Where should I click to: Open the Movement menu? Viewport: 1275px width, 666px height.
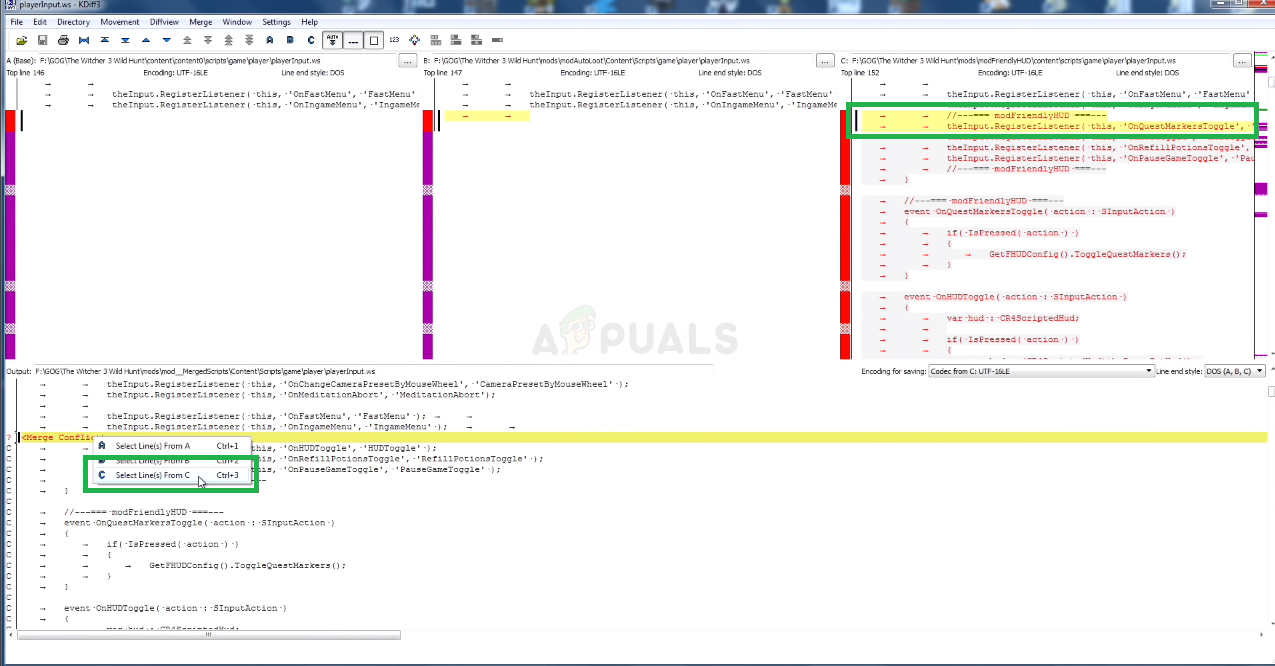pos(120,21)
